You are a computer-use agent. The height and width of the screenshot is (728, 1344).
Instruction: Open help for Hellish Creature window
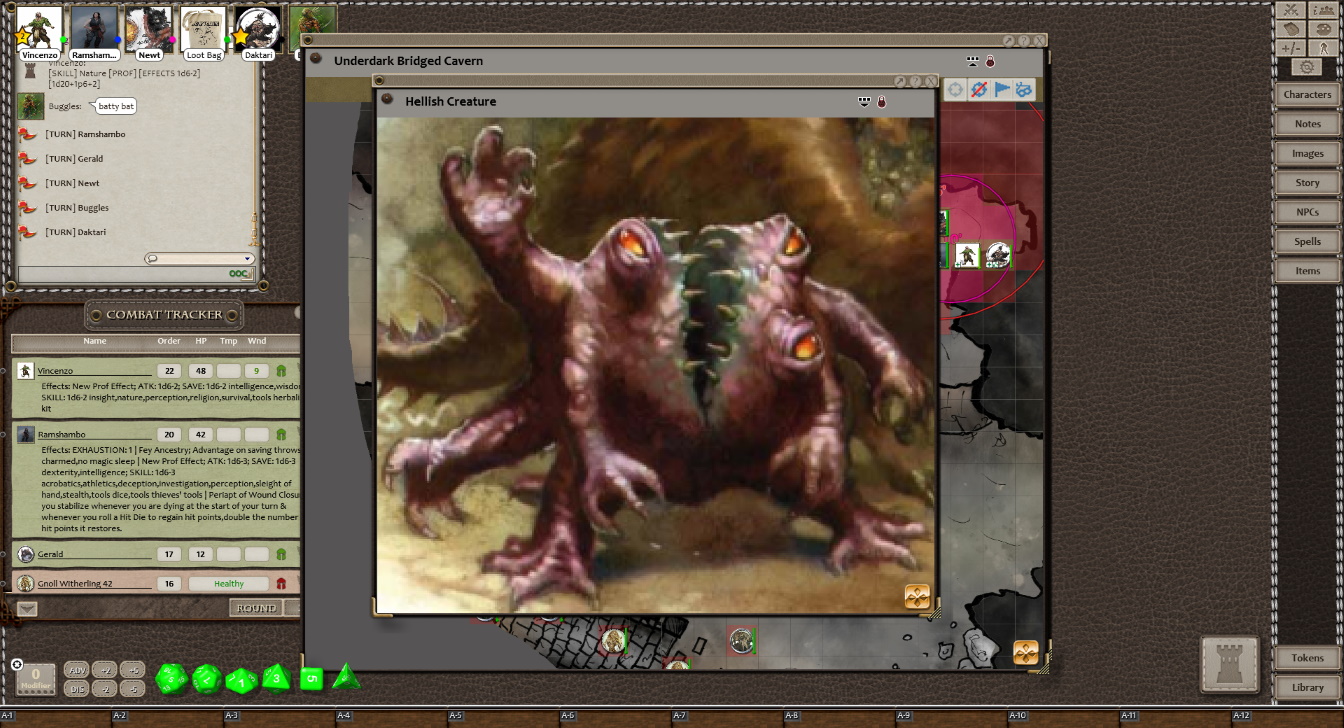click(915, 81)
